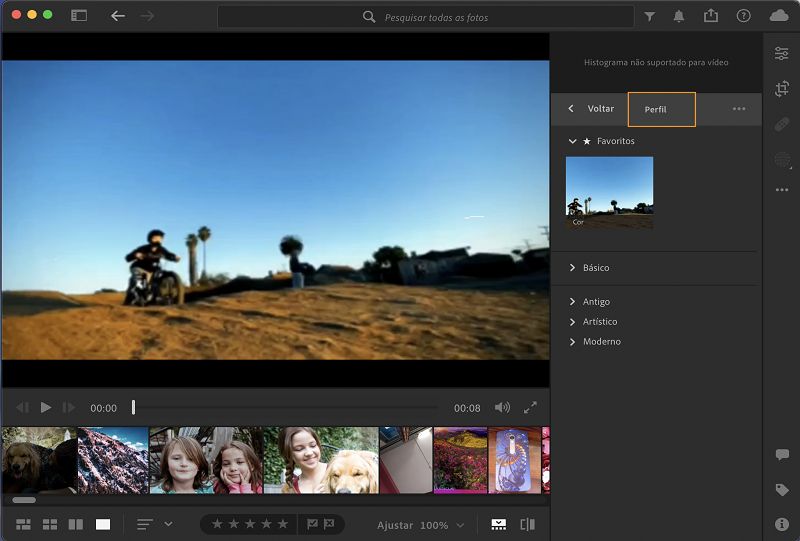Go back using the left arrow

pyautogui.click(x=118, y=16)
